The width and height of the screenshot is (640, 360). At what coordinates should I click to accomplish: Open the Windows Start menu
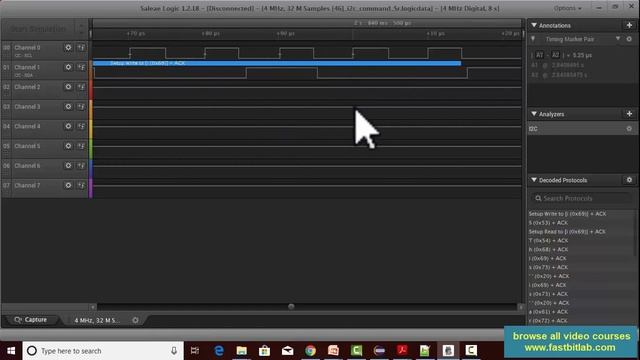coord(11,351)
